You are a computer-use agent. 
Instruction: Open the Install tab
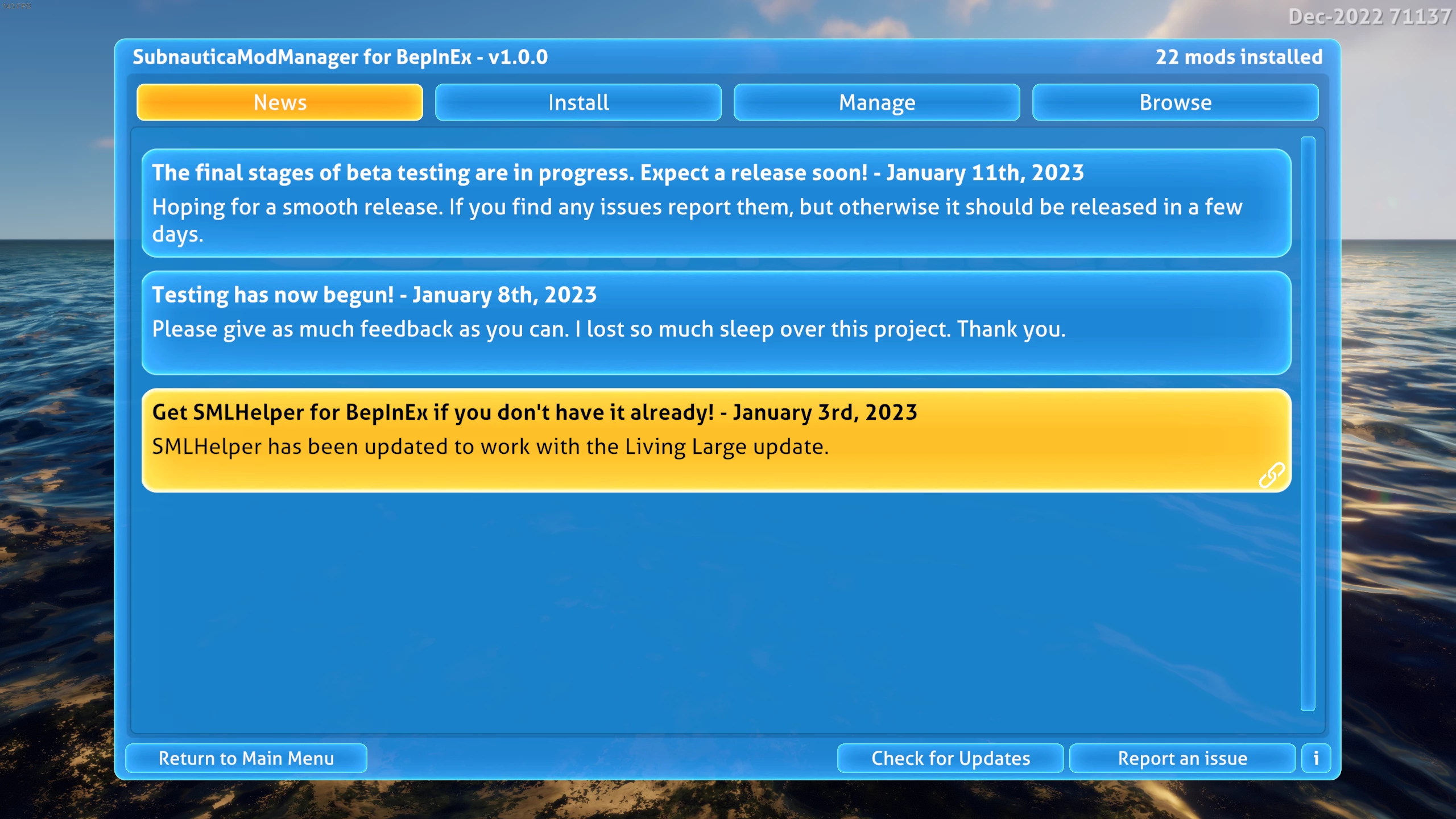click(578, 102)
